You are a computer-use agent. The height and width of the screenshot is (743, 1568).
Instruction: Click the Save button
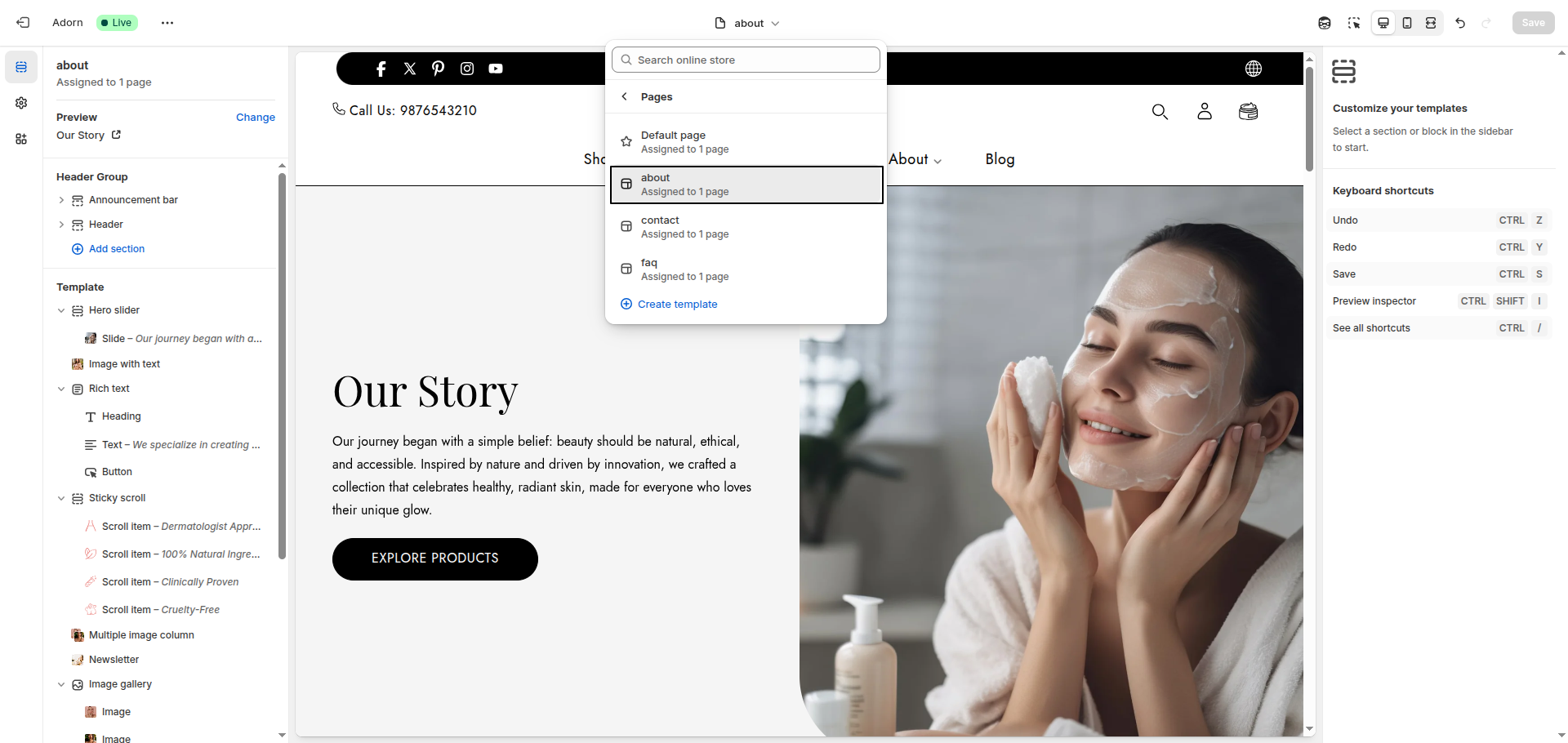1533,23
